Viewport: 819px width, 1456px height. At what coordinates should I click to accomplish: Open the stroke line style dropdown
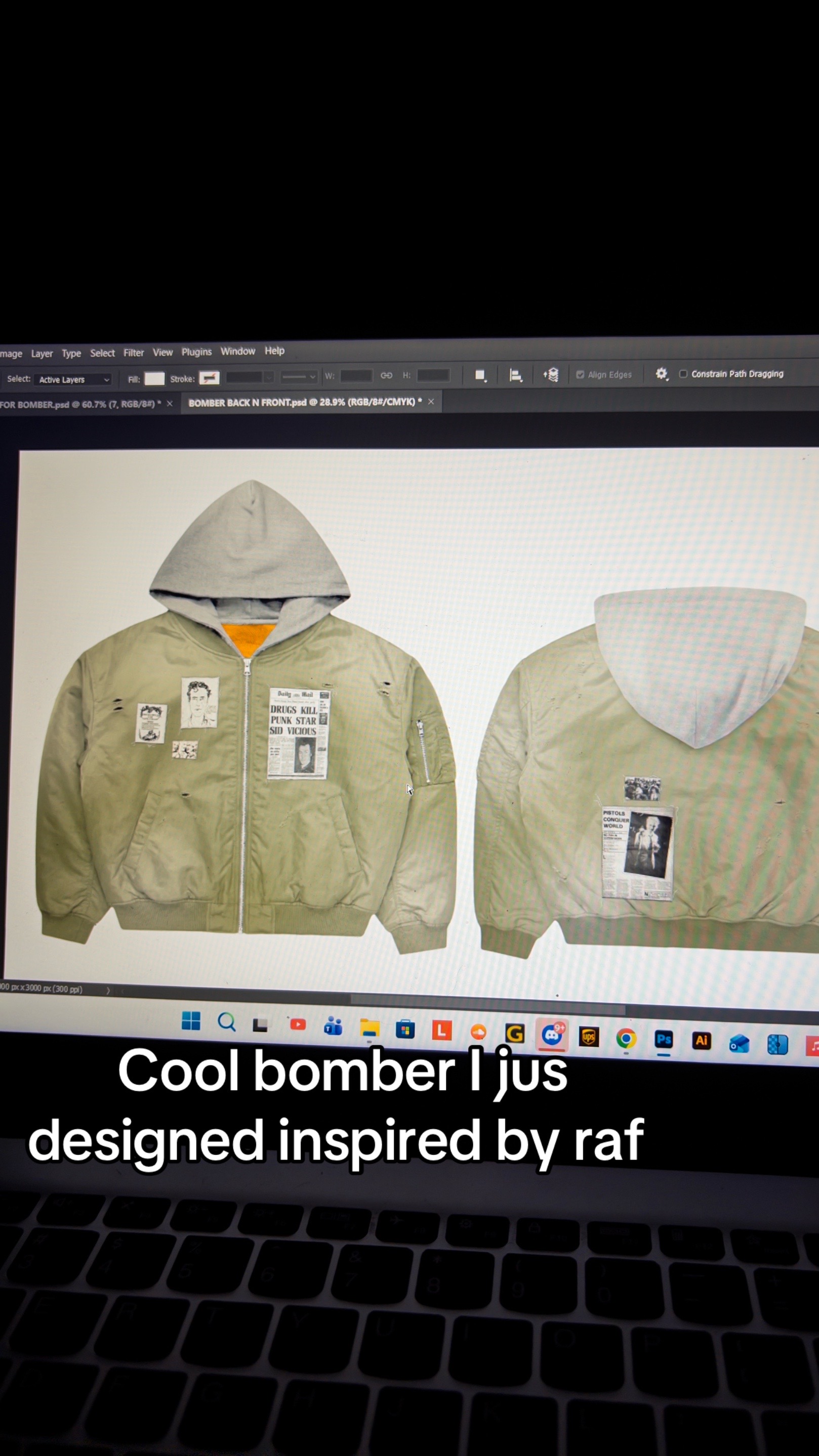(299, 376)
